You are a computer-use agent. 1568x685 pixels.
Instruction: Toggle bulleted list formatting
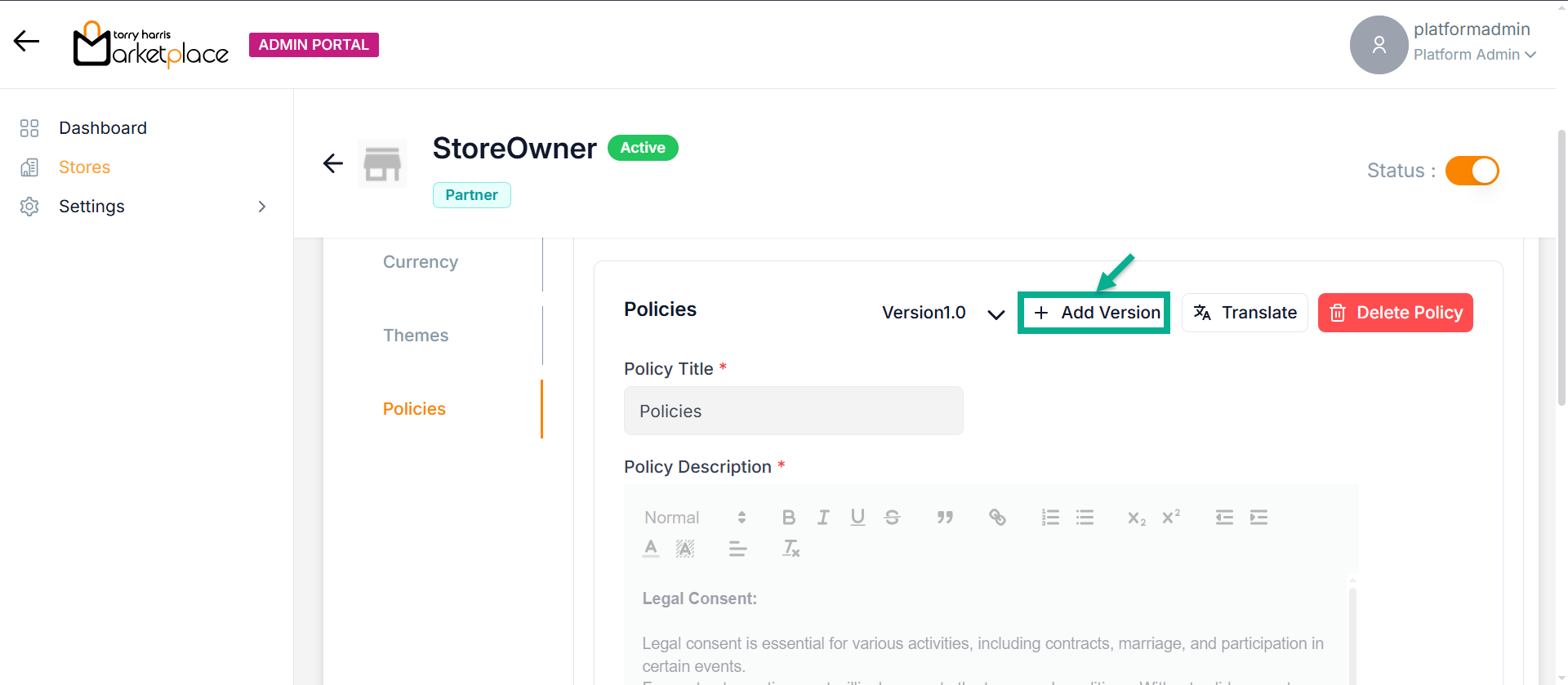[1085, 518]
